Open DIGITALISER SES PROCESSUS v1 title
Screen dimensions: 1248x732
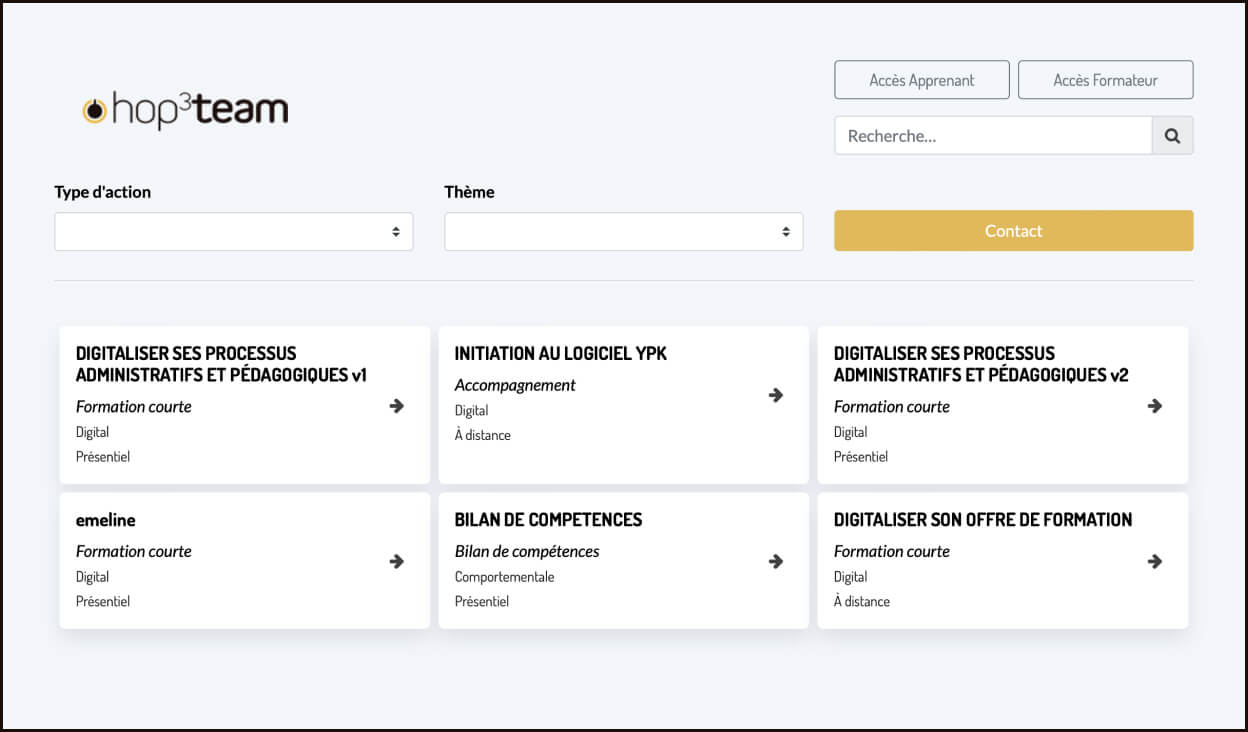[x=221, y=364]
